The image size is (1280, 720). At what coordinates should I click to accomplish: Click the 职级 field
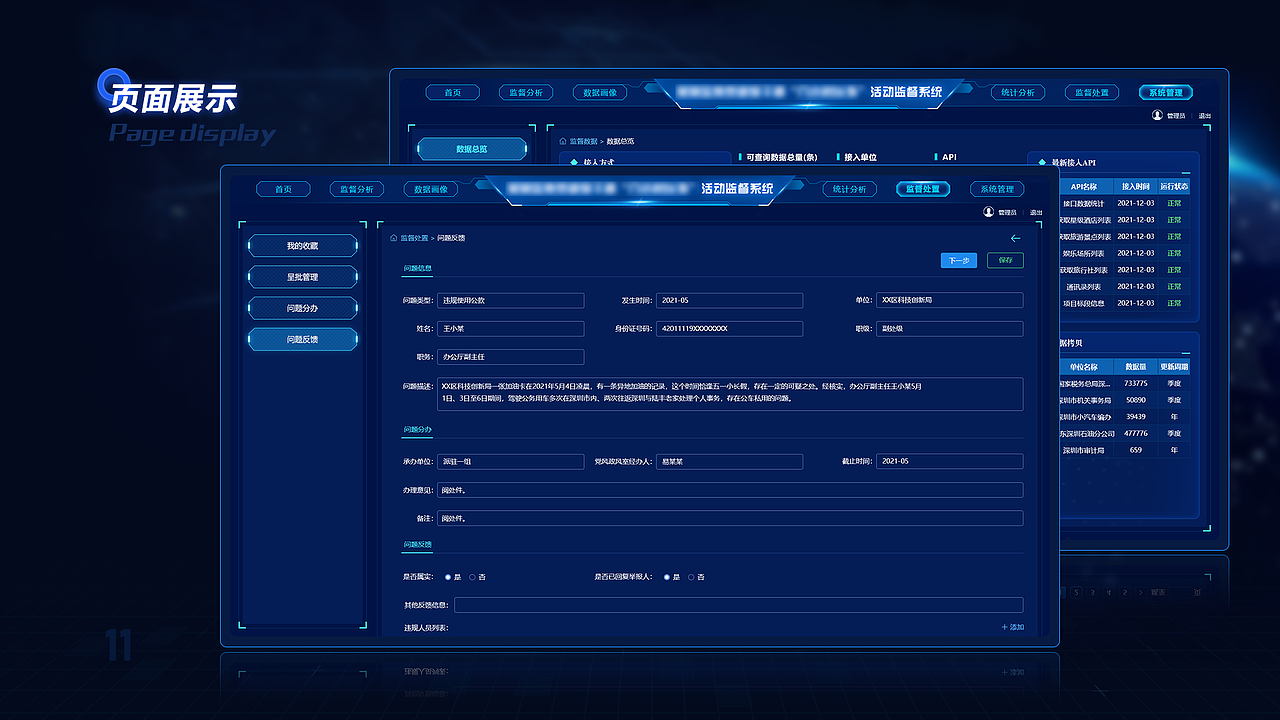pos(950,328)
